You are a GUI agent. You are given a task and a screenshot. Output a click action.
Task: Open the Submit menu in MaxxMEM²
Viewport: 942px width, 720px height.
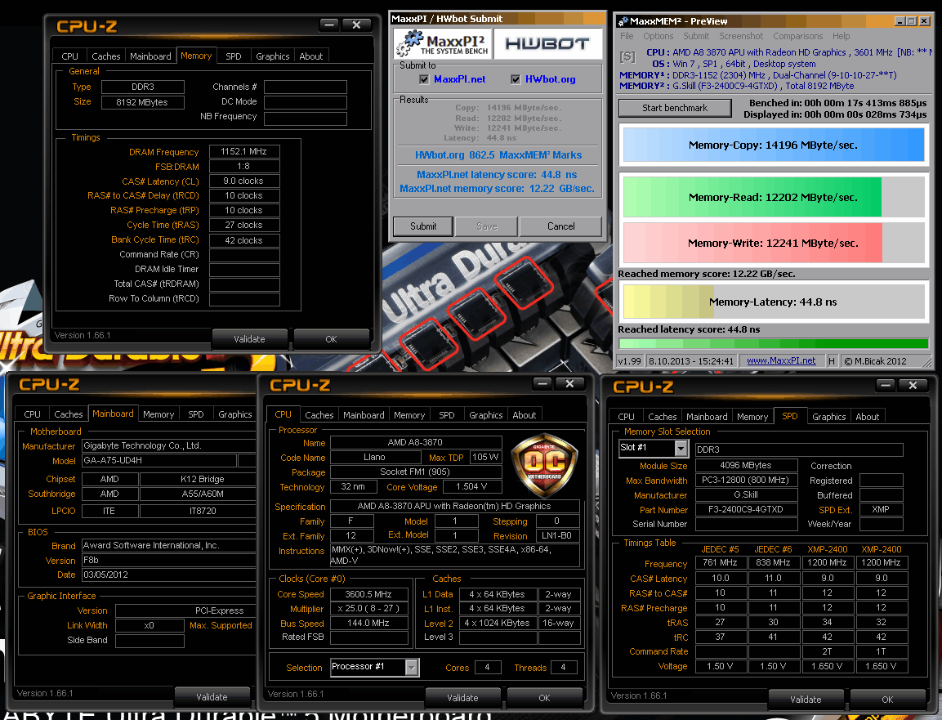696,36
